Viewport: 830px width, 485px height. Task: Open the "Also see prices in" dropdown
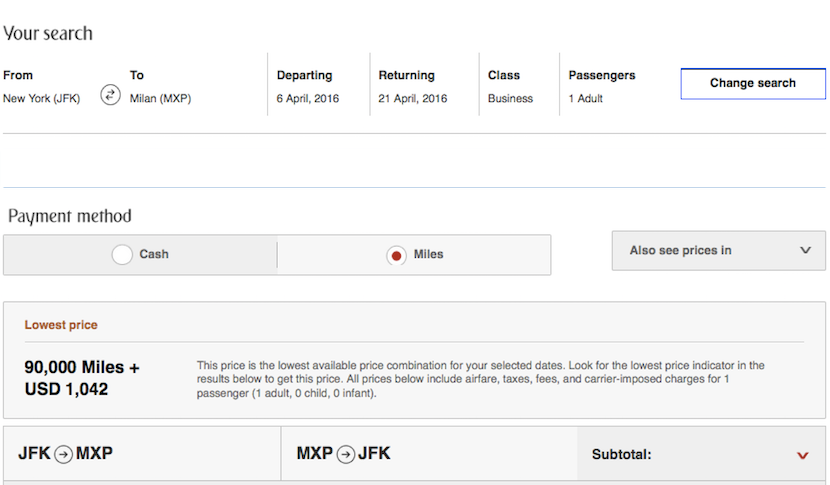[718, 251]
